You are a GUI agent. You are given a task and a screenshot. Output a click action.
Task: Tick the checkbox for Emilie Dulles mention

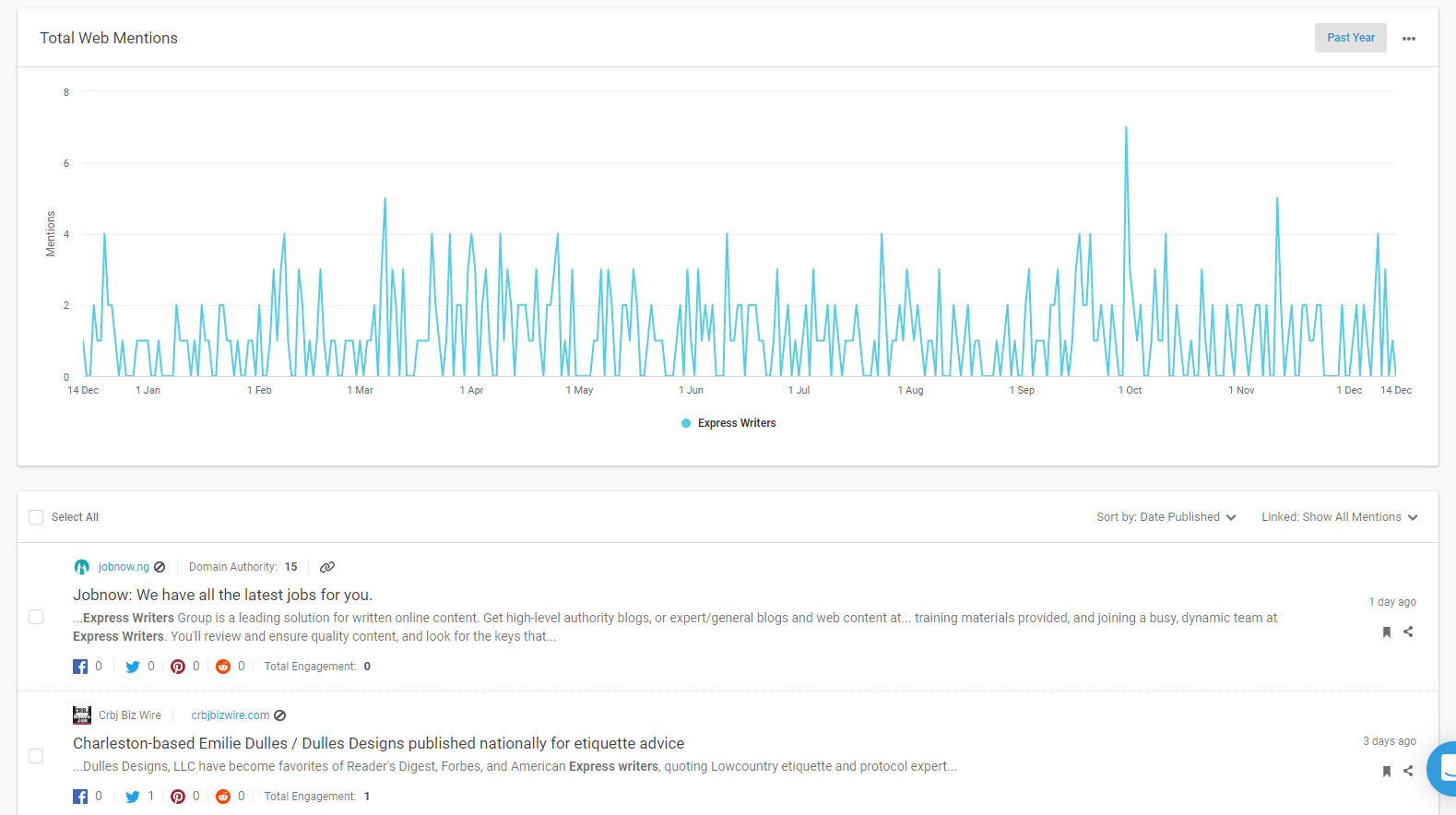click(36, 756)
